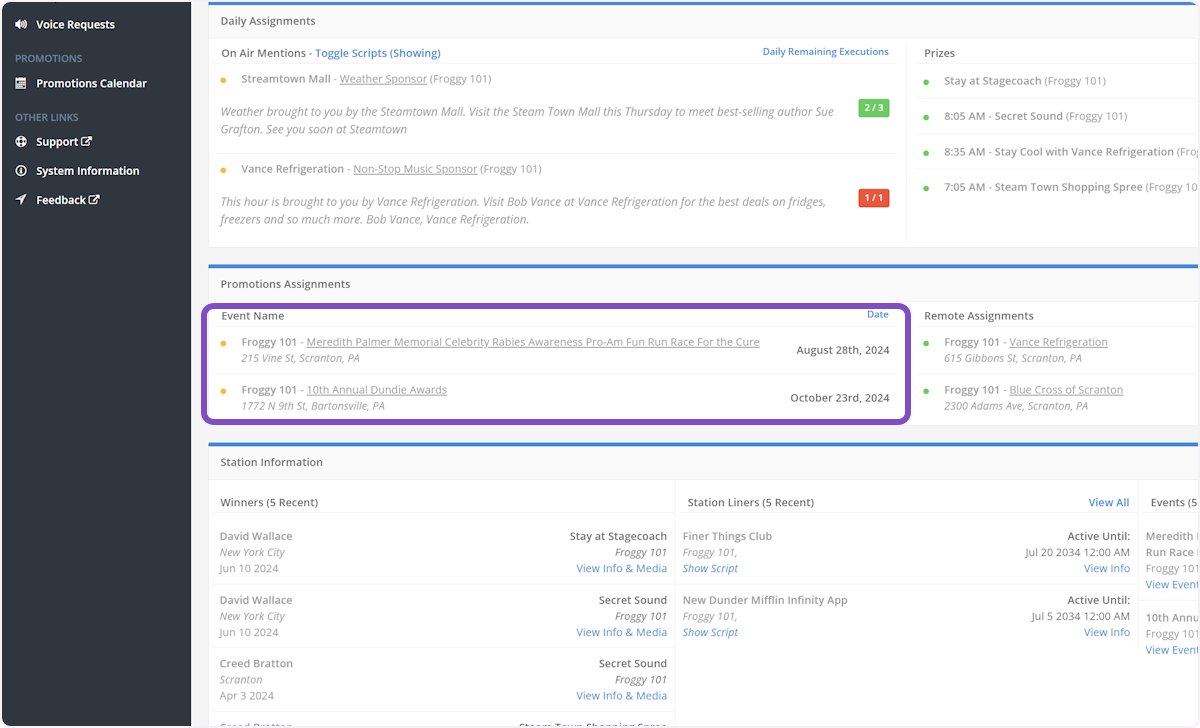Image resolution: width=1200 pixels, height=728 pixels.
Task: Open Daily Remaining Executions link
Action: (x=825, y=52)
